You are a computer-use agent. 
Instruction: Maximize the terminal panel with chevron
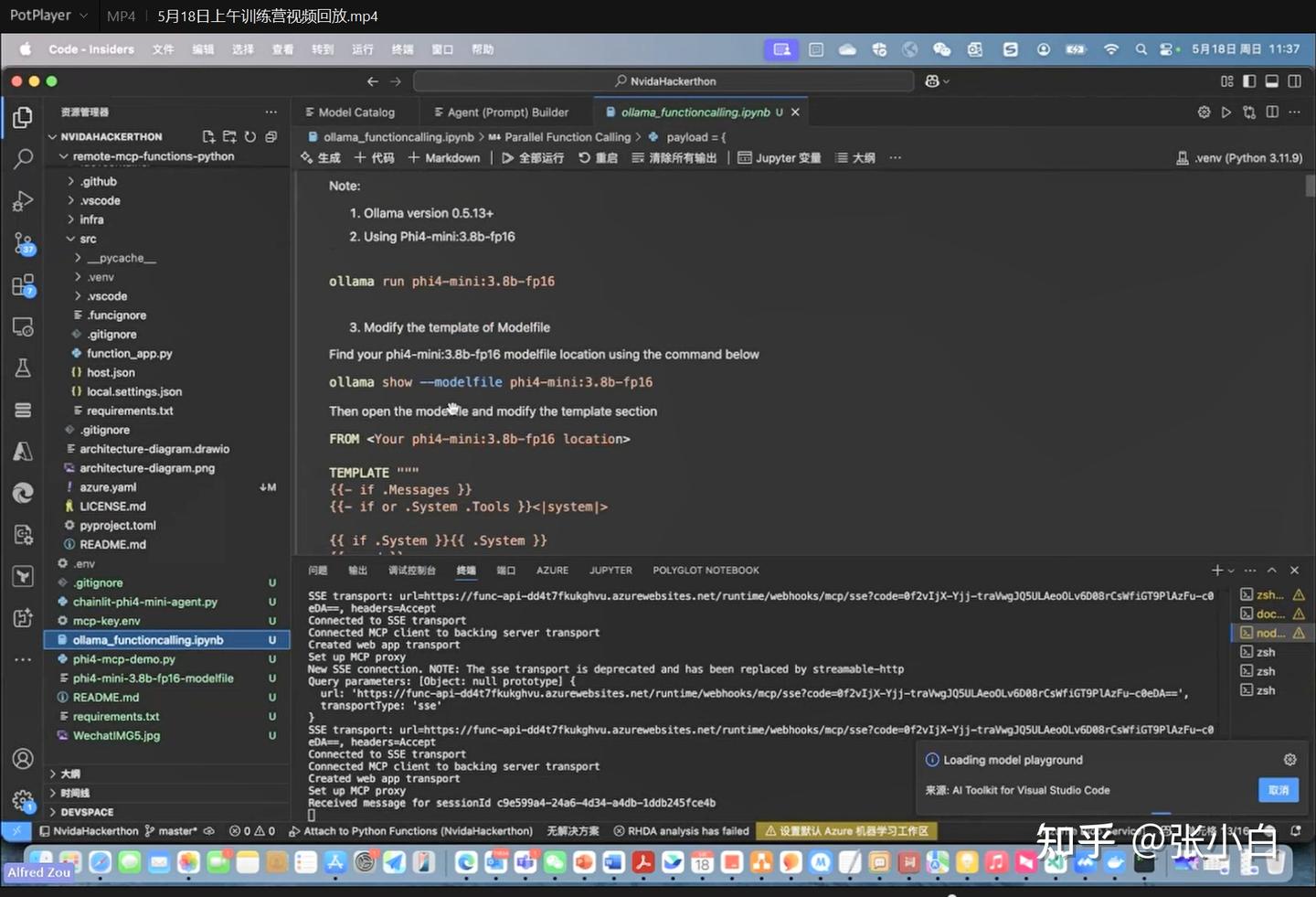click(1271, 571)
